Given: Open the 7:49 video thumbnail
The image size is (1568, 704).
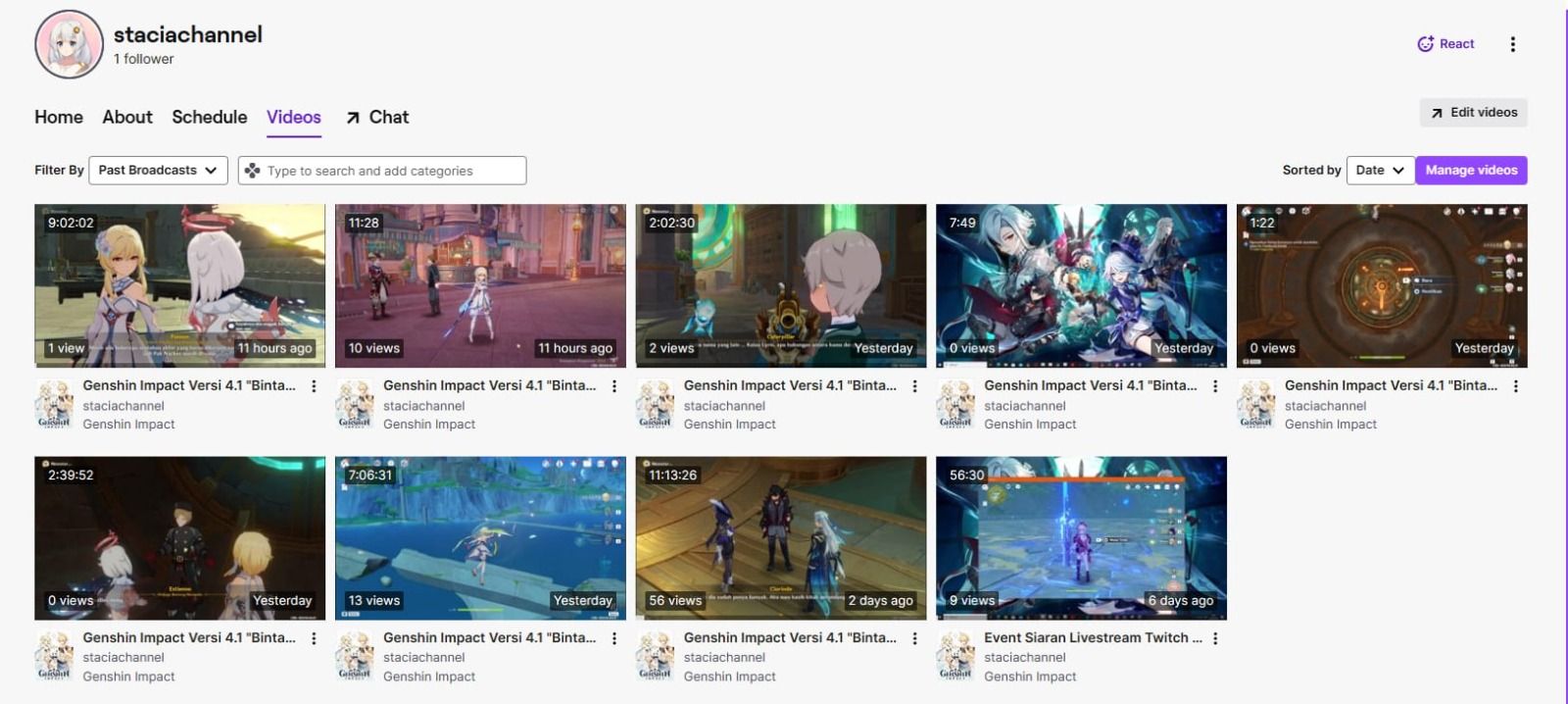Looking at the screenshot, I should tap(1081, 285).
